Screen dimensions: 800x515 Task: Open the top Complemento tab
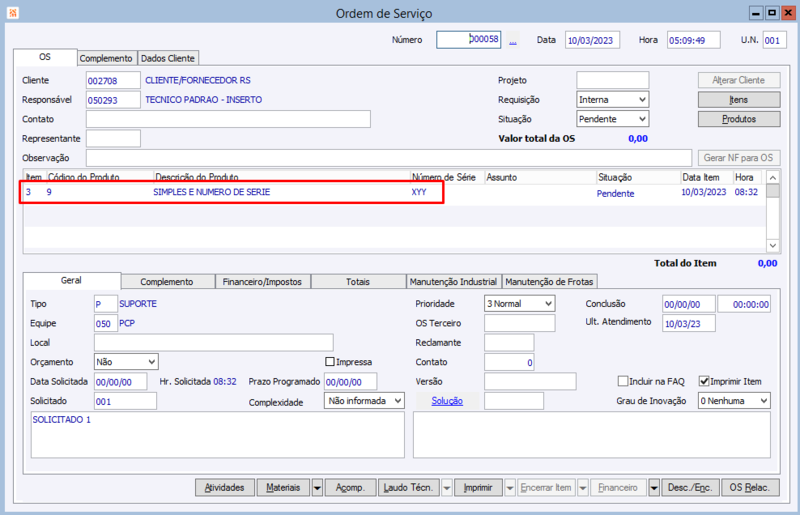[x=106, y=58]
